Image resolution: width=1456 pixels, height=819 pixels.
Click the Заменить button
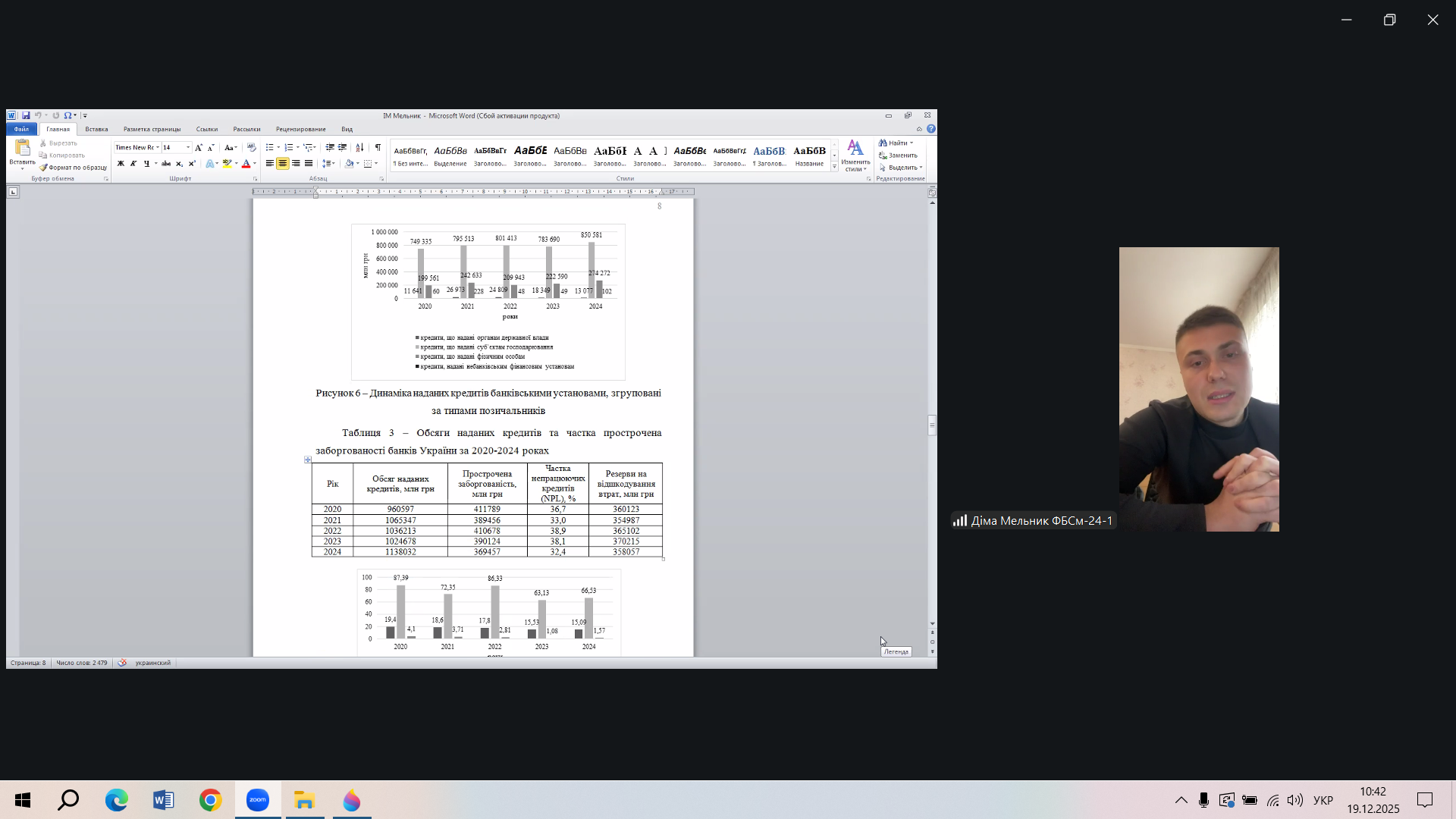point(899,155)
